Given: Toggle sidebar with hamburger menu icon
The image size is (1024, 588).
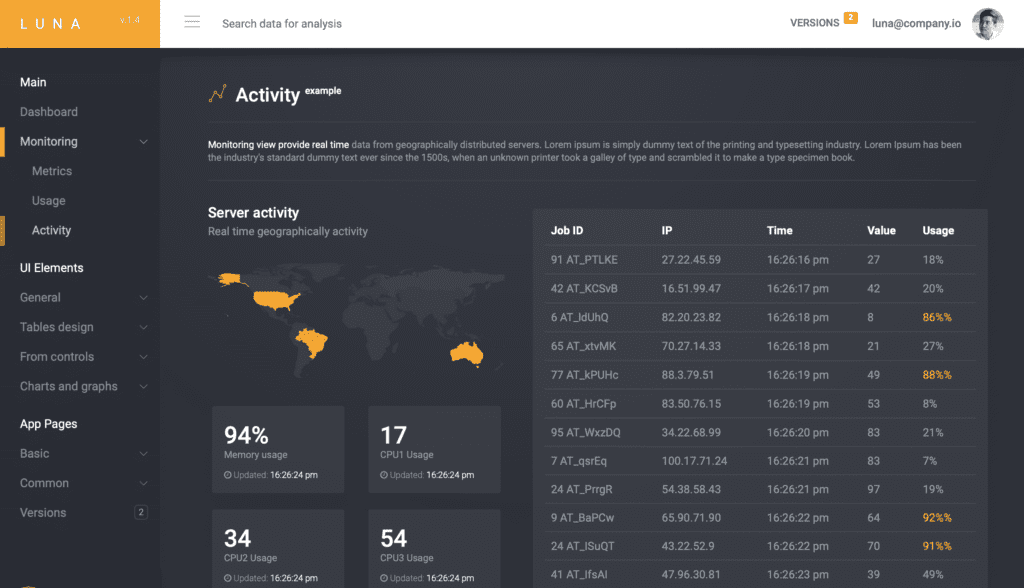Looking at the screenshot, I should (192, 22).
